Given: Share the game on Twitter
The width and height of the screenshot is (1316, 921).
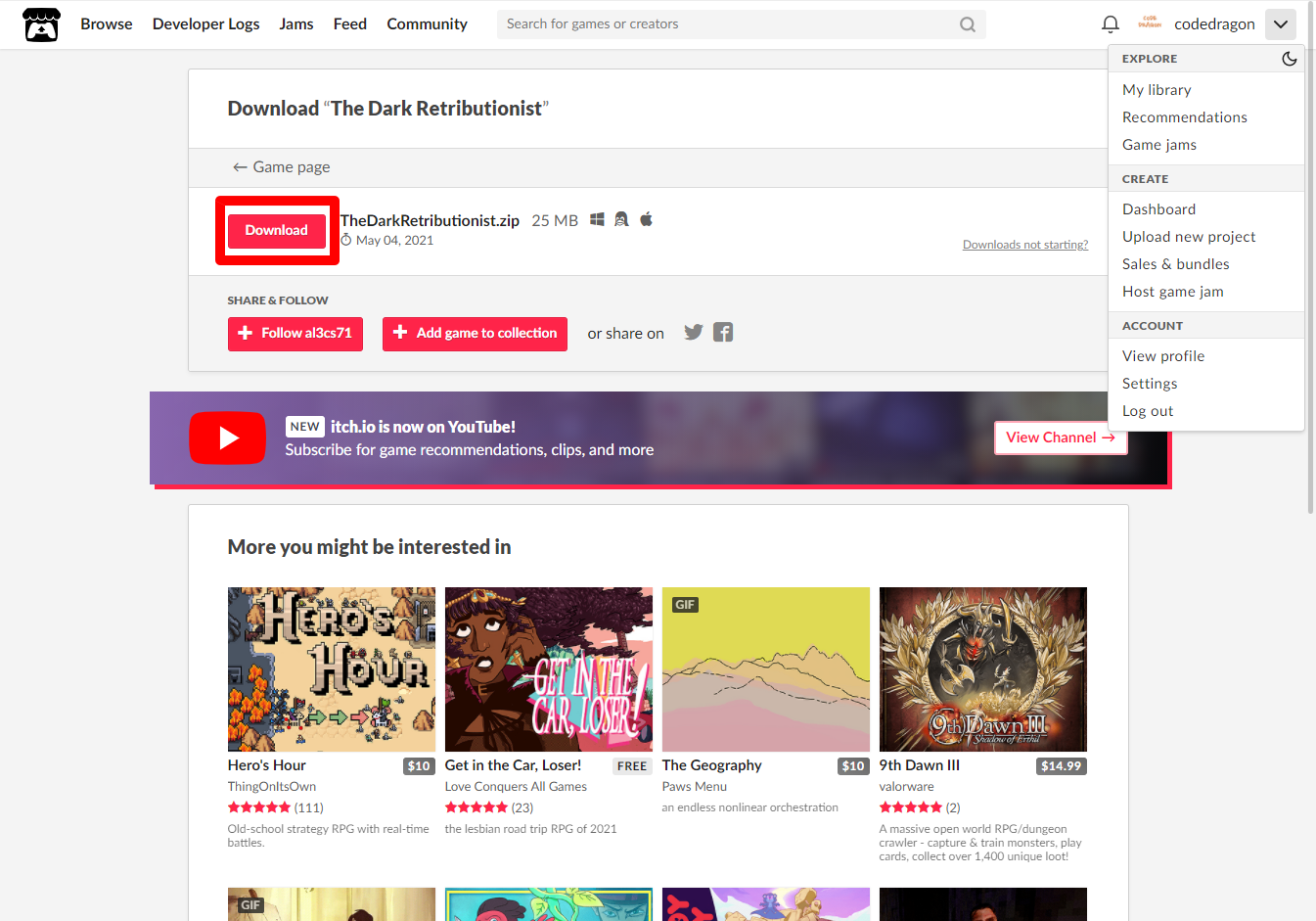Looking at the screenshot, I should (x=694, y=332).
